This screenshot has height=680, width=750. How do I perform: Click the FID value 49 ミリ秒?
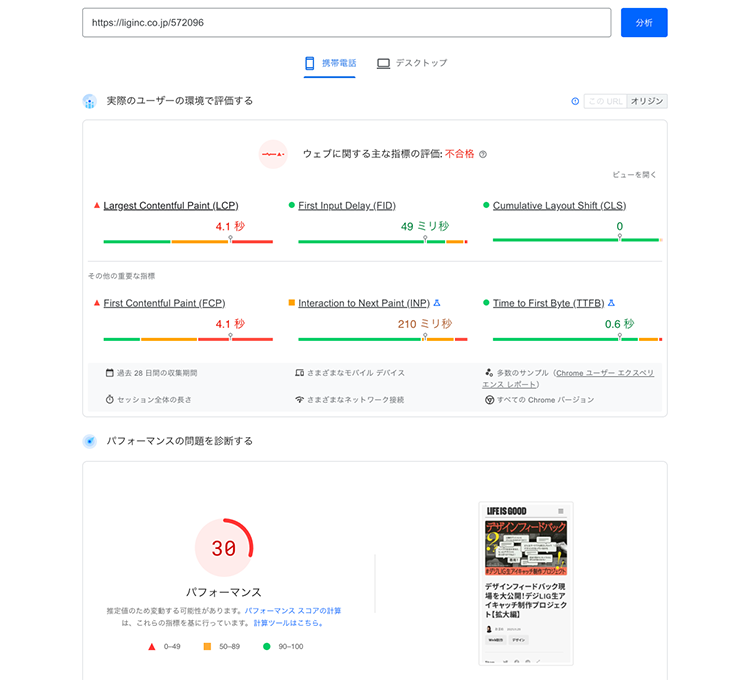pos(425,226)
